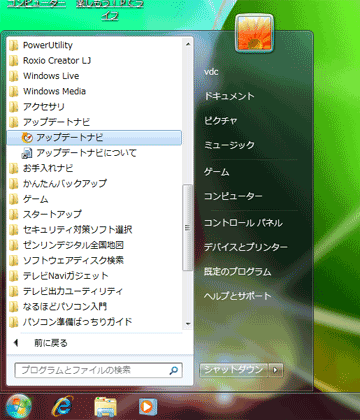
Task: Click the magnifier search icon
Action: [174, 370]
